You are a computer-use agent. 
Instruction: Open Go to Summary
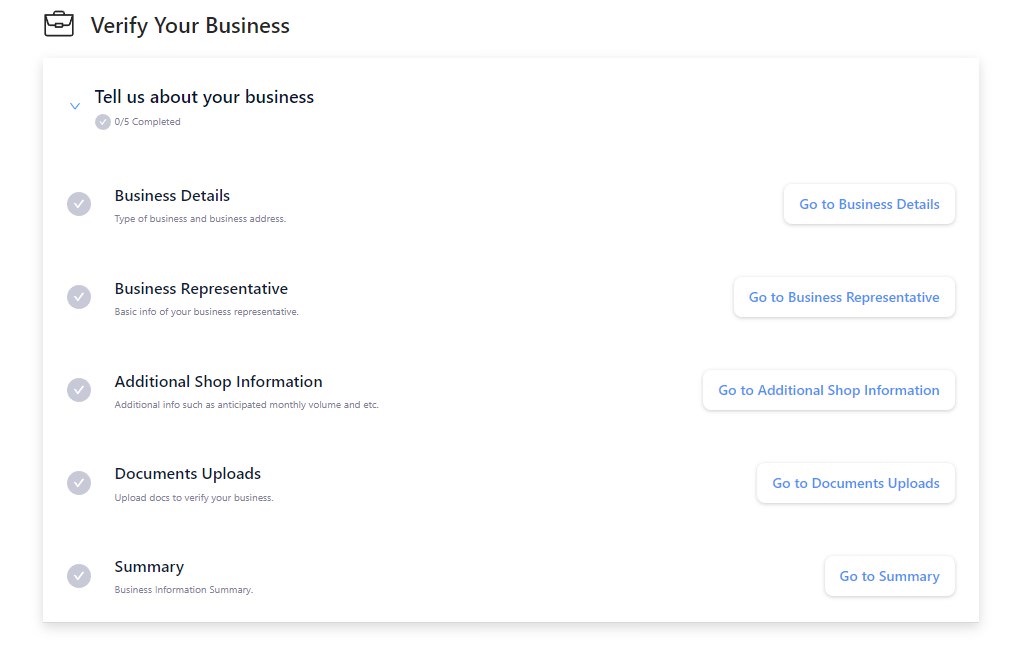889,576
